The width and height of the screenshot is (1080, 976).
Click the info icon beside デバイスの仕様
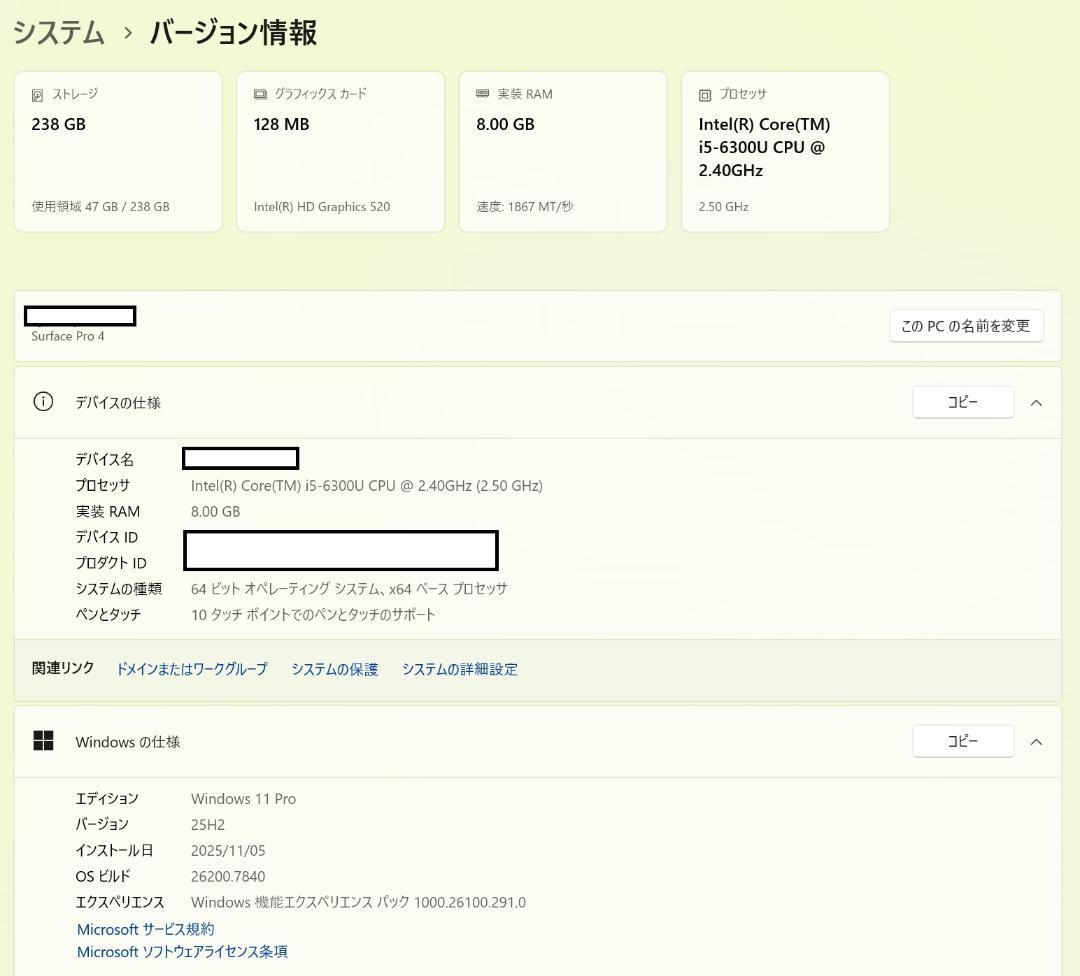pyautogui.click(x=43, y=402)
